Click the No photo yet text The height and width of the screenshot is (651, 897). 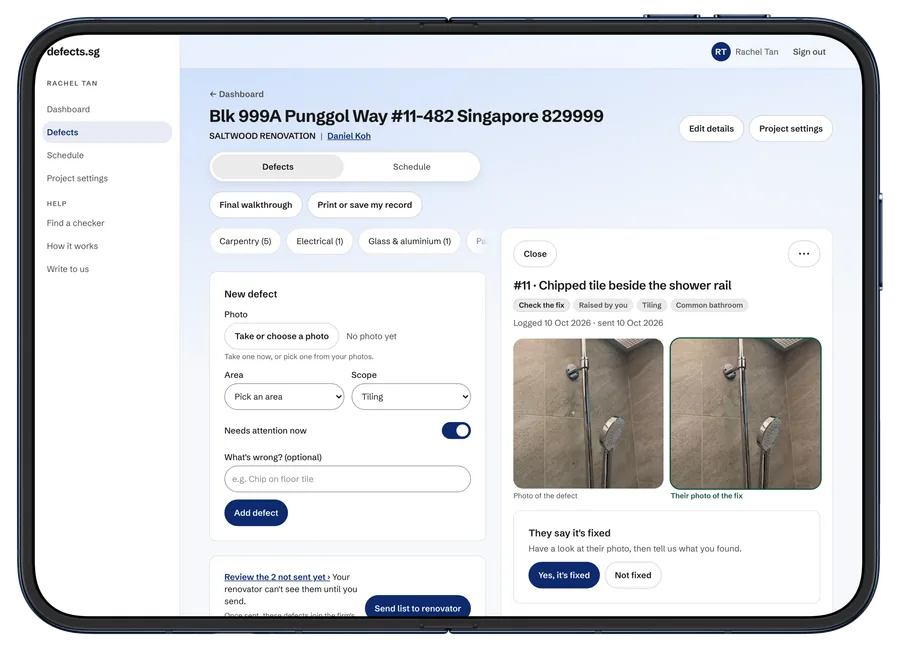click(x=371, y=336)
